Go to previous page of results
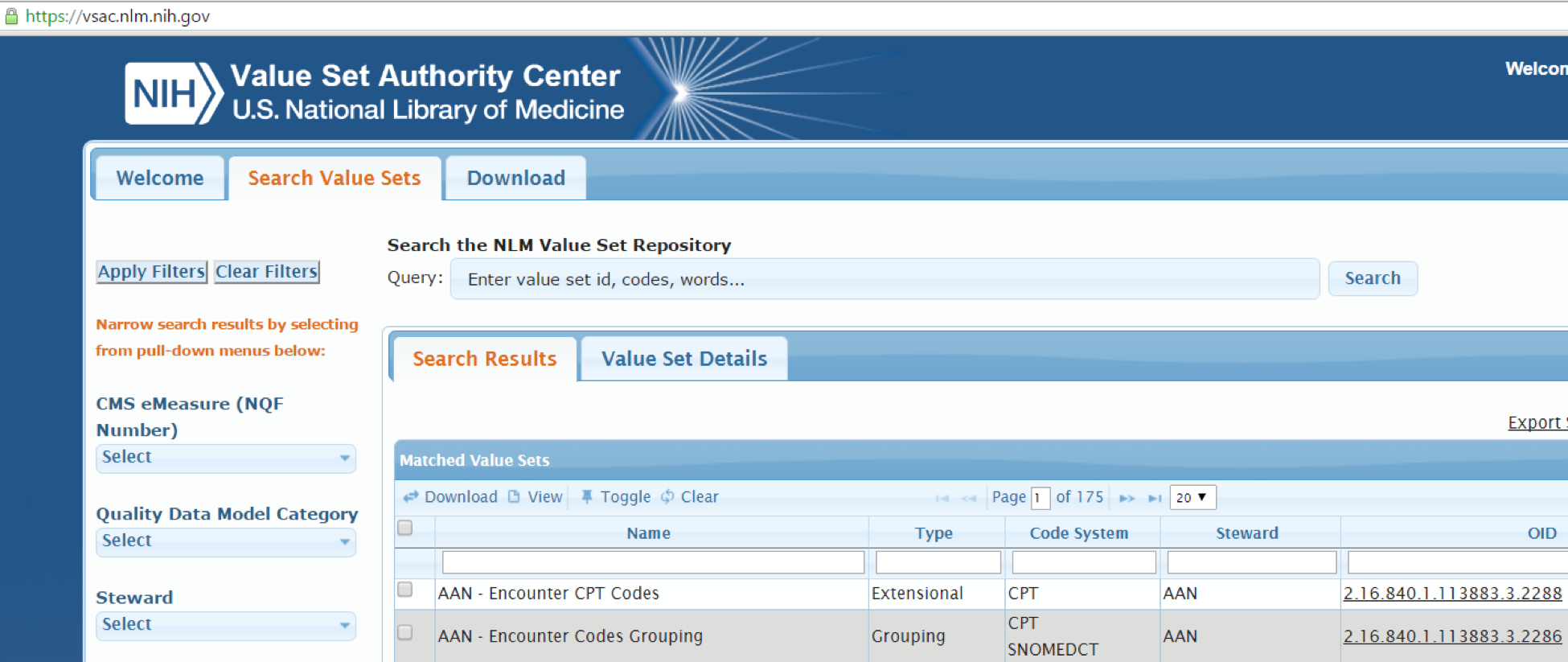Screen dimensions: 1568x662 969,498
